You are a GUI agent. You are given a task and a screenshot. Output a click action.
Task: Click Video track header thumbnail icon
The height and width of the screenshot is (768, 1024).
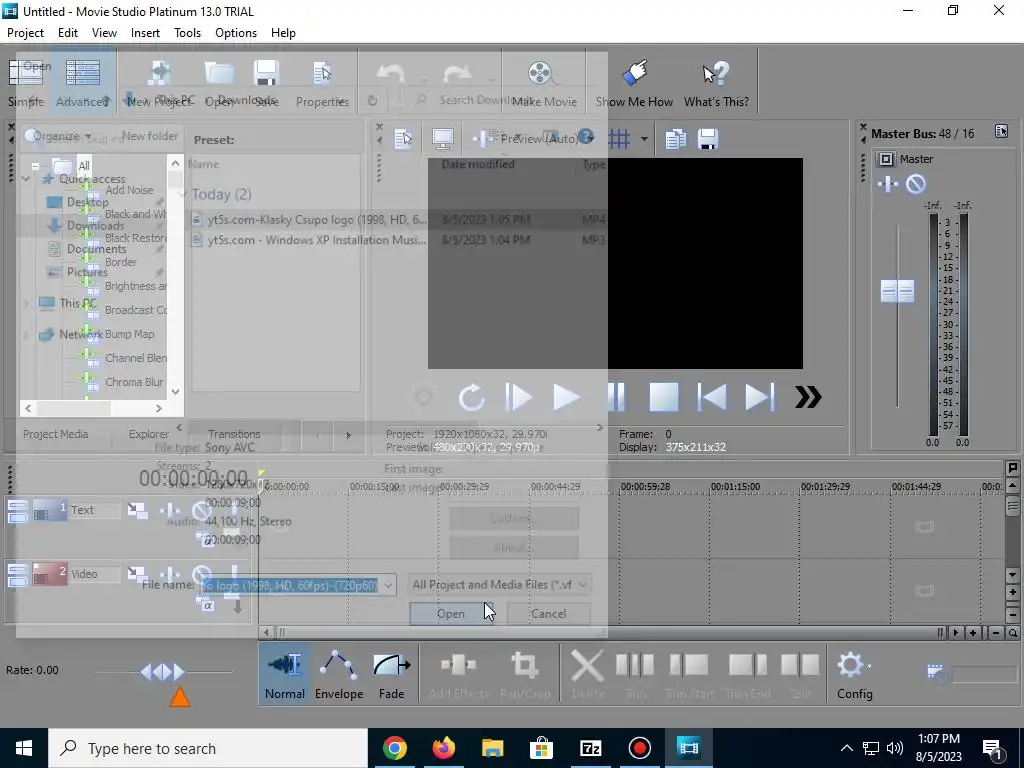tap(50, 575)
